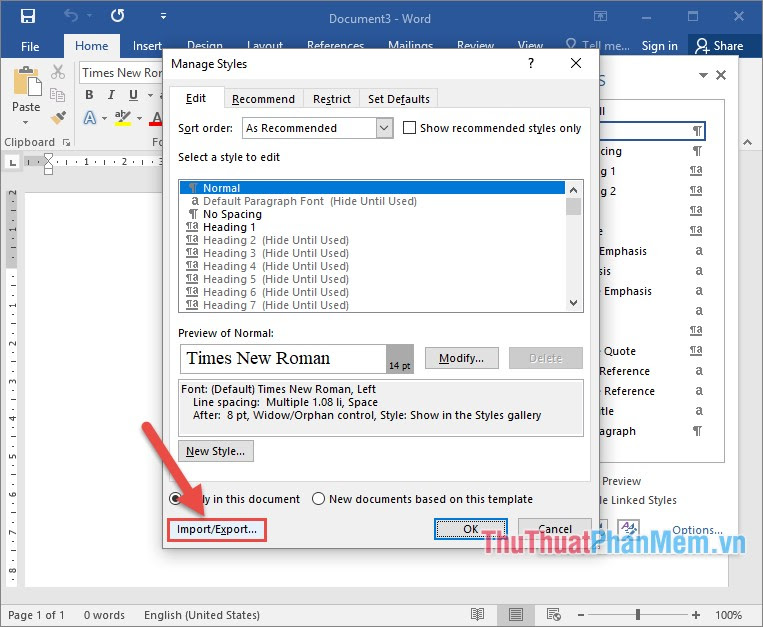Select the Format Painter brush
763x627 pixels.
point(58,117)
